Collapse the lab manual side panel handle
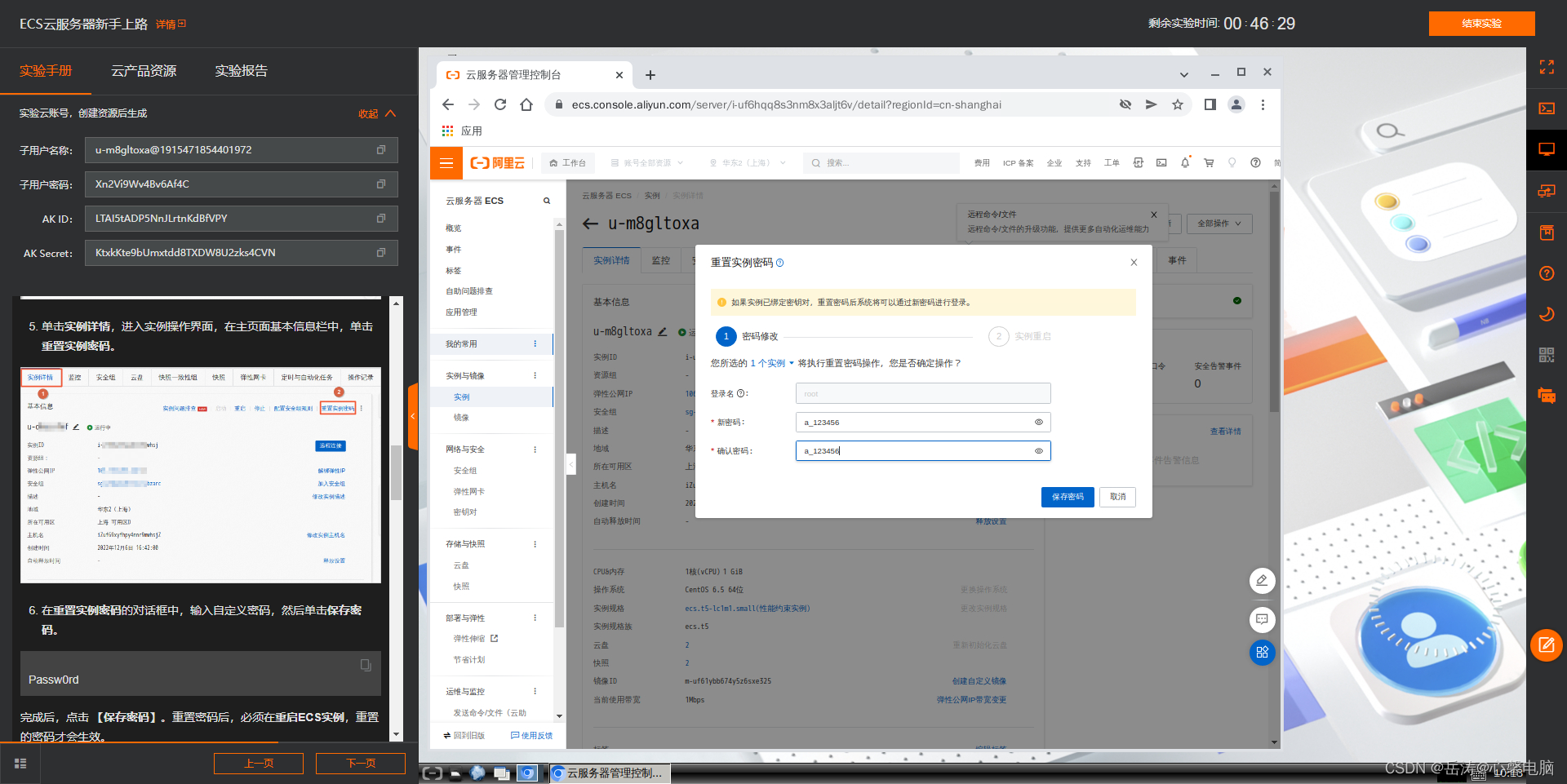The height and width of the screenshot is (784, 1567). [x=413, y=416]
